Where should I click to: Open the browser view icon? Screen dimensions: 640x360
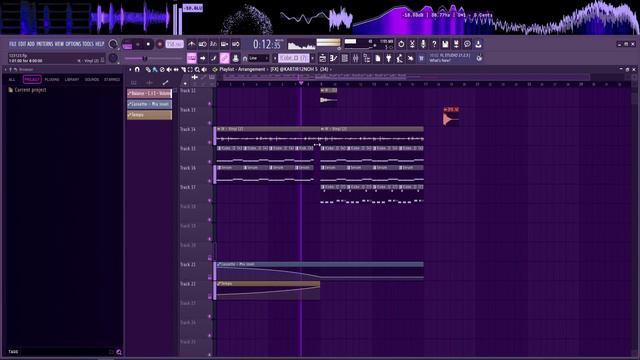click(x=367, y=58)
